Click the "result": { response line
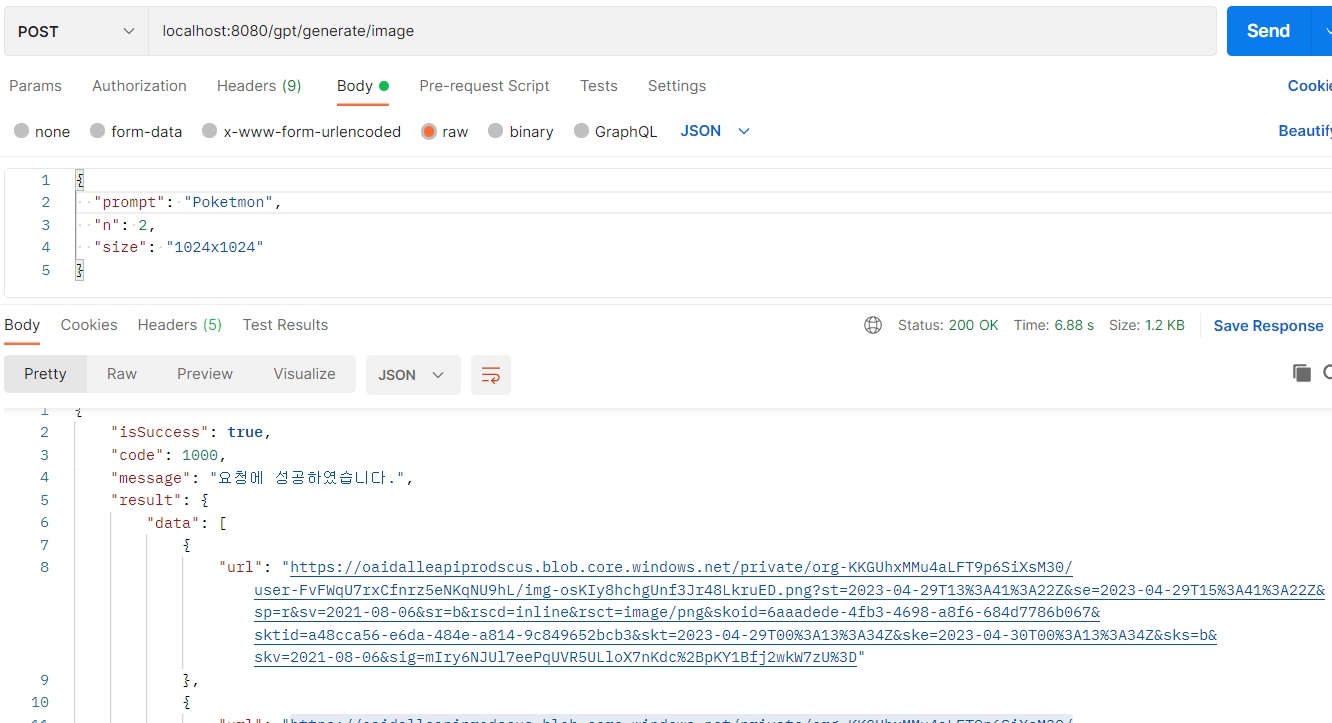Screen dimensions: 1332x723 tap(159, 500)
